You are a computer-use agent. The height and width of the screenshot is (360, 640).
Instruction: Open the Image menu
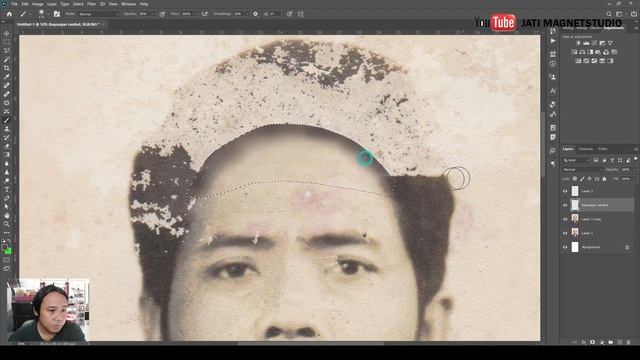(x=38, y=4)
